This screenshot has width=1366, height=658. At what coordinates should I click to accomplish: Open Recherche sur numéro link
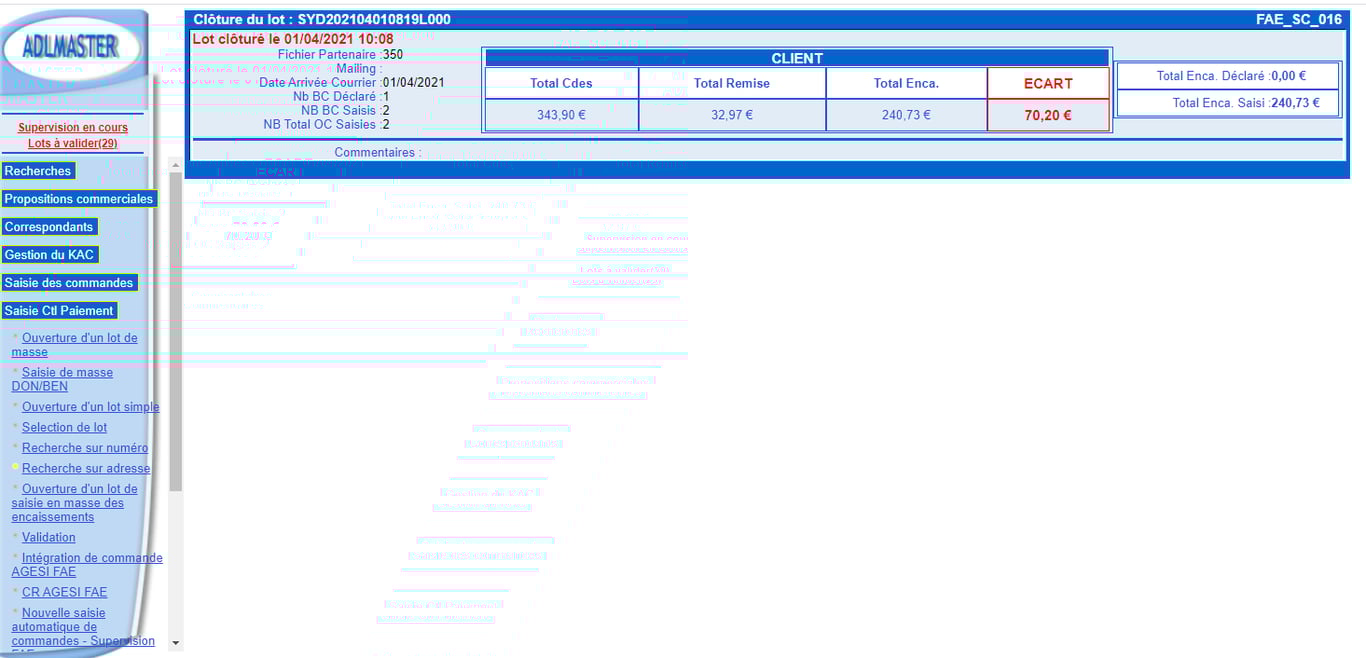pos(85,448)
